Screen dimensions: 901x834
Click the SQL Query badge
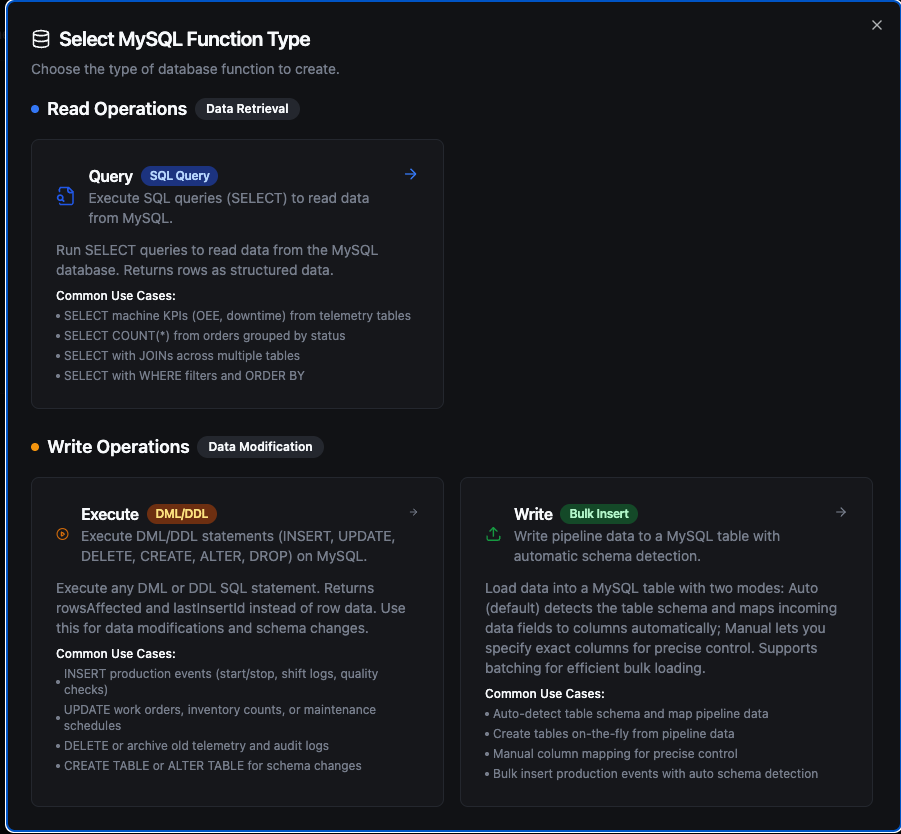click(179, 176)
